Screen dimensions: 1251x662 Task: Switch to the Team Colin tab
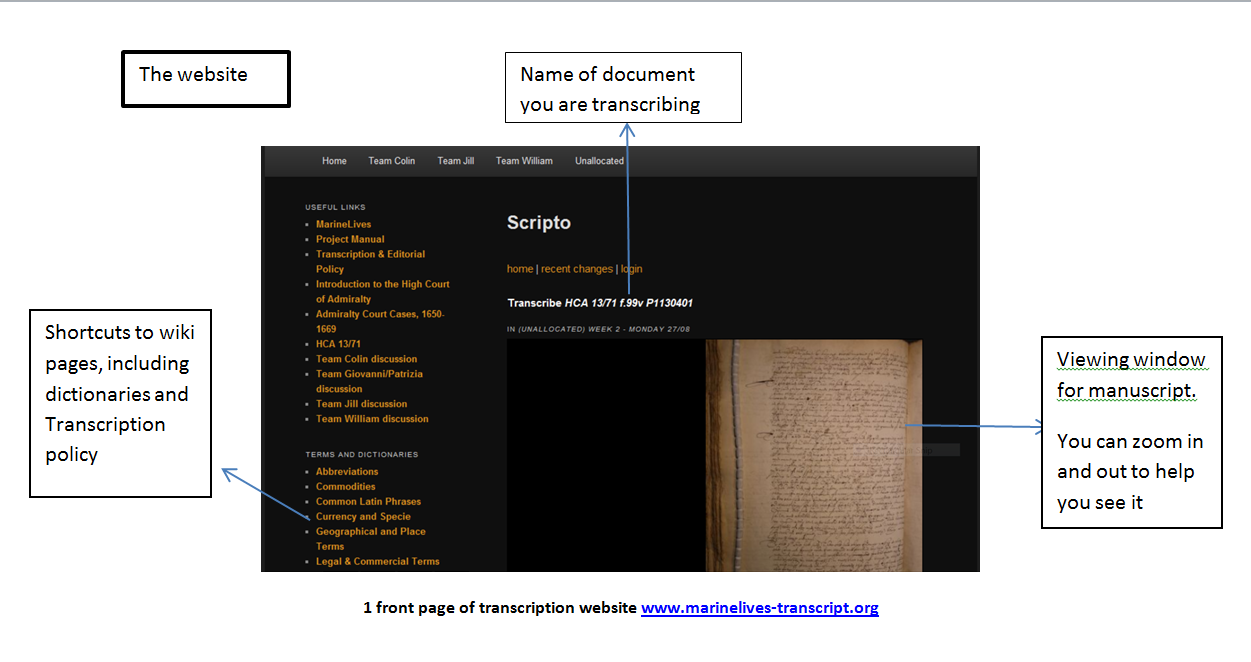(x=391, y=161)
